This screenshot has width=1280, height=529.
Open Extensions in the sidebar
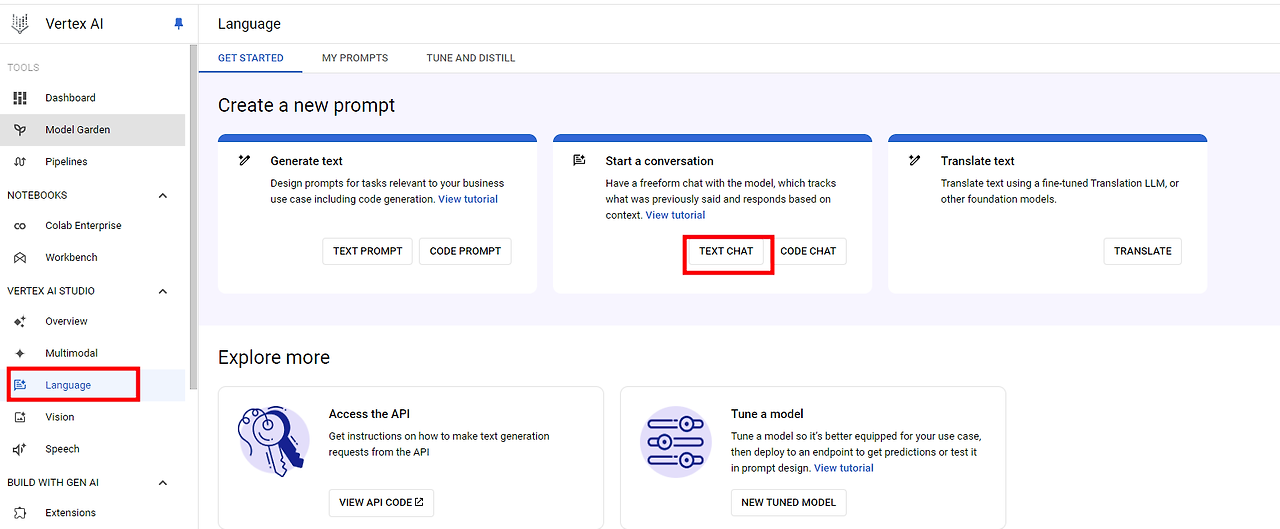pyautogui.click(x=92, y=513)
